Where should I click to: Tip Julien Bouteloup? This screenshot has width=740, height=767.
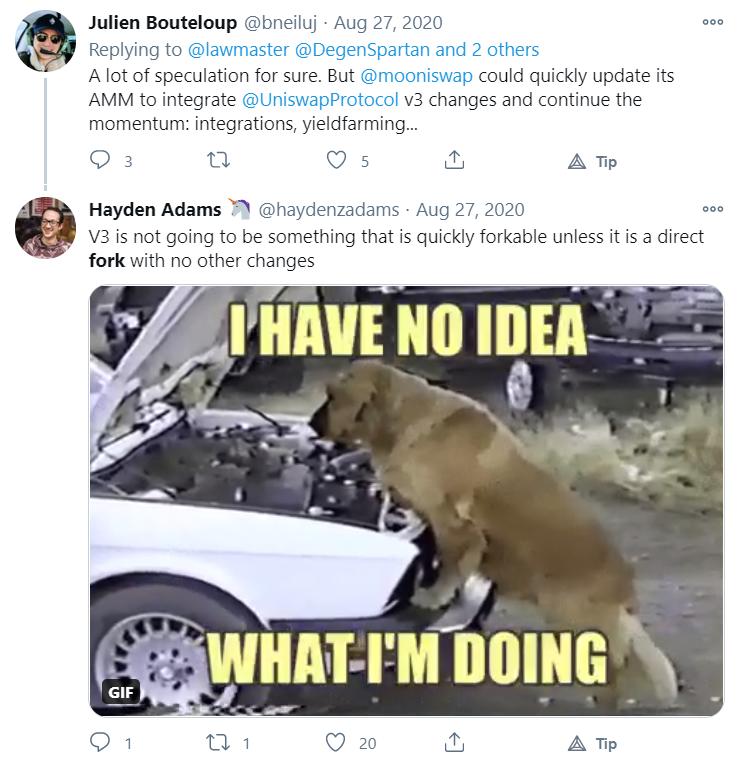592,162
